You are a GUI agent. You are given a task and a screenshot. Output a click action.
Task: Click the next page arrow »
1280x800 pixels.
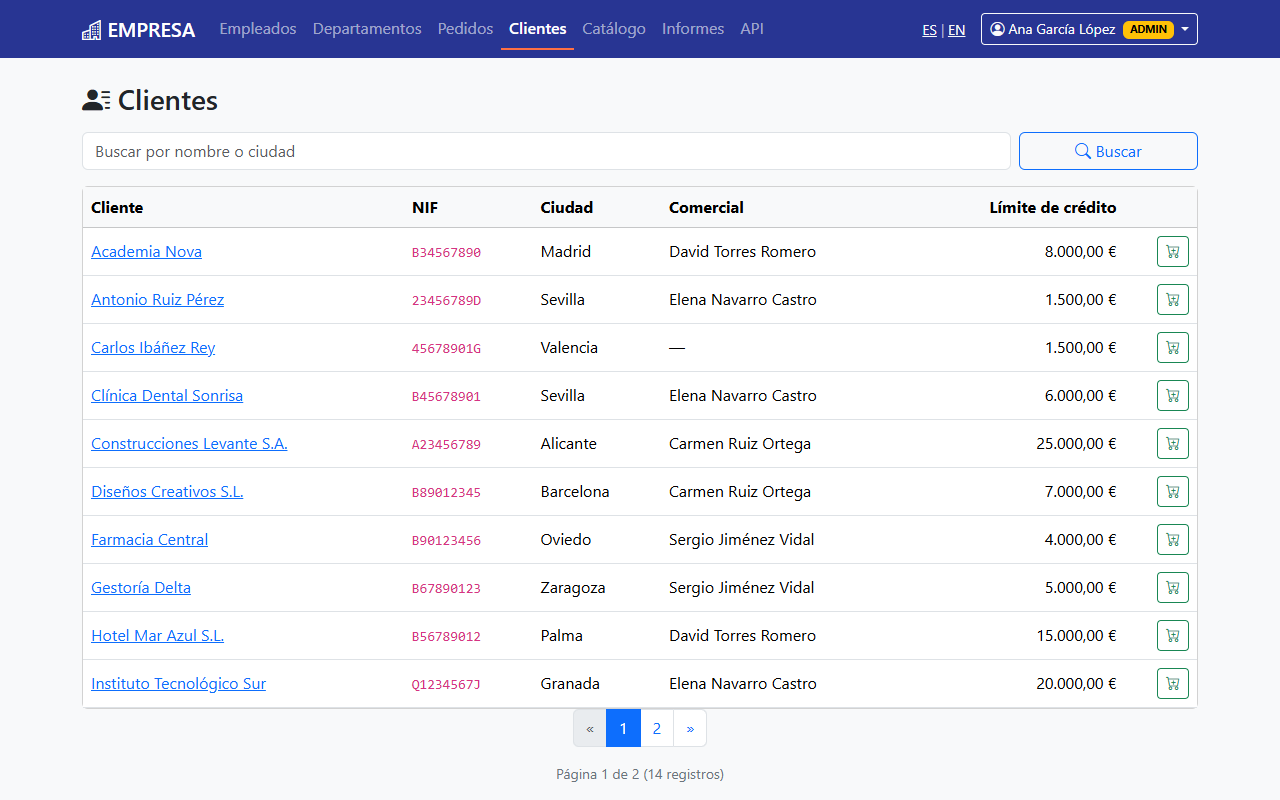(690, 728)
